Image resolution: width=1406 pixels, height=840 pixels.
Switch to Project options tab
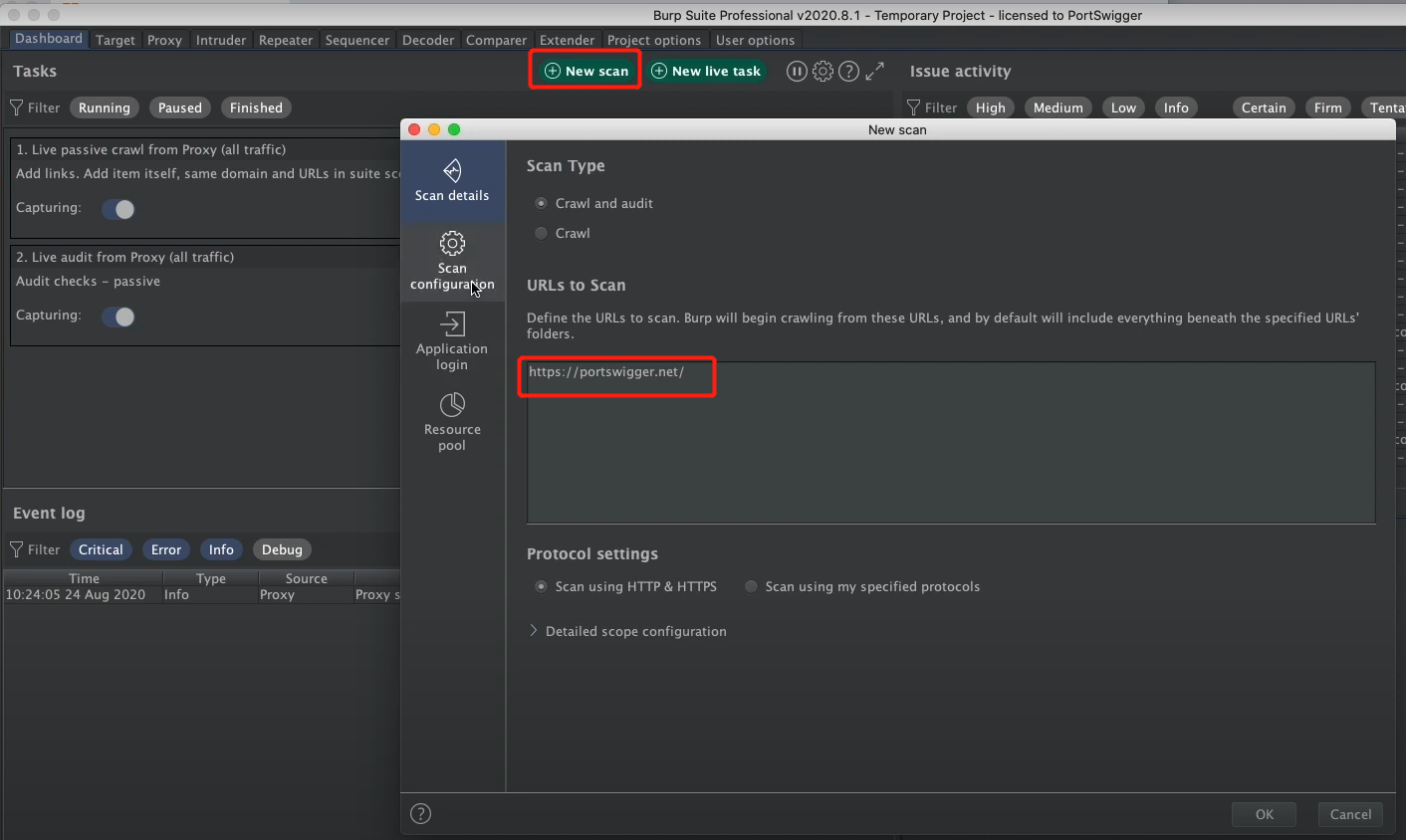pyautogui.click(x=654, y=40)
